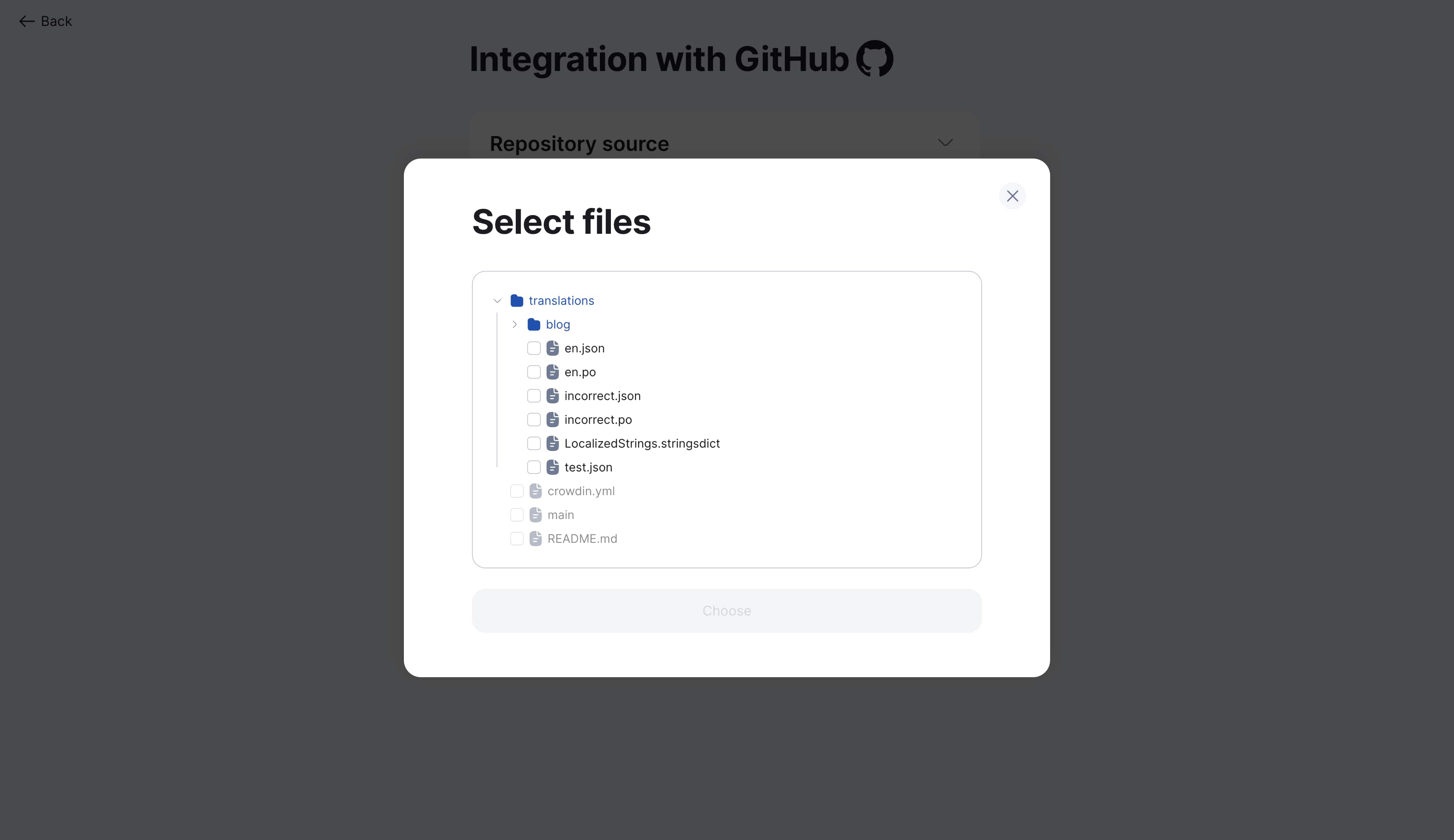Select the LocalizedStrings.stringsdict file name
The height and width of the screenshot is (840, 1454).
[642, 444]
